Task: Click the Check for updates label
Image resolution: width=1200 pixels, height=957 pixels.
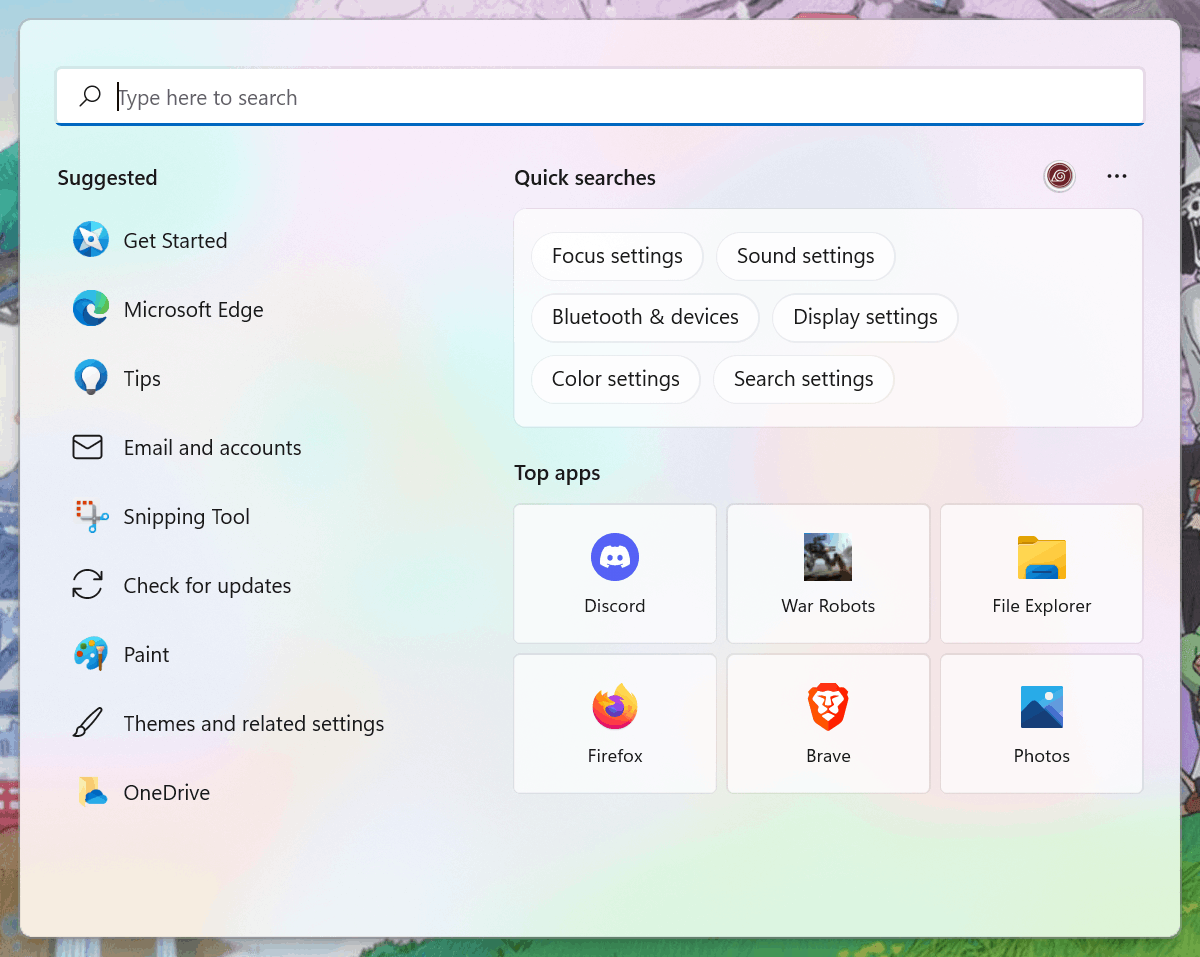Action: [207, 585]
